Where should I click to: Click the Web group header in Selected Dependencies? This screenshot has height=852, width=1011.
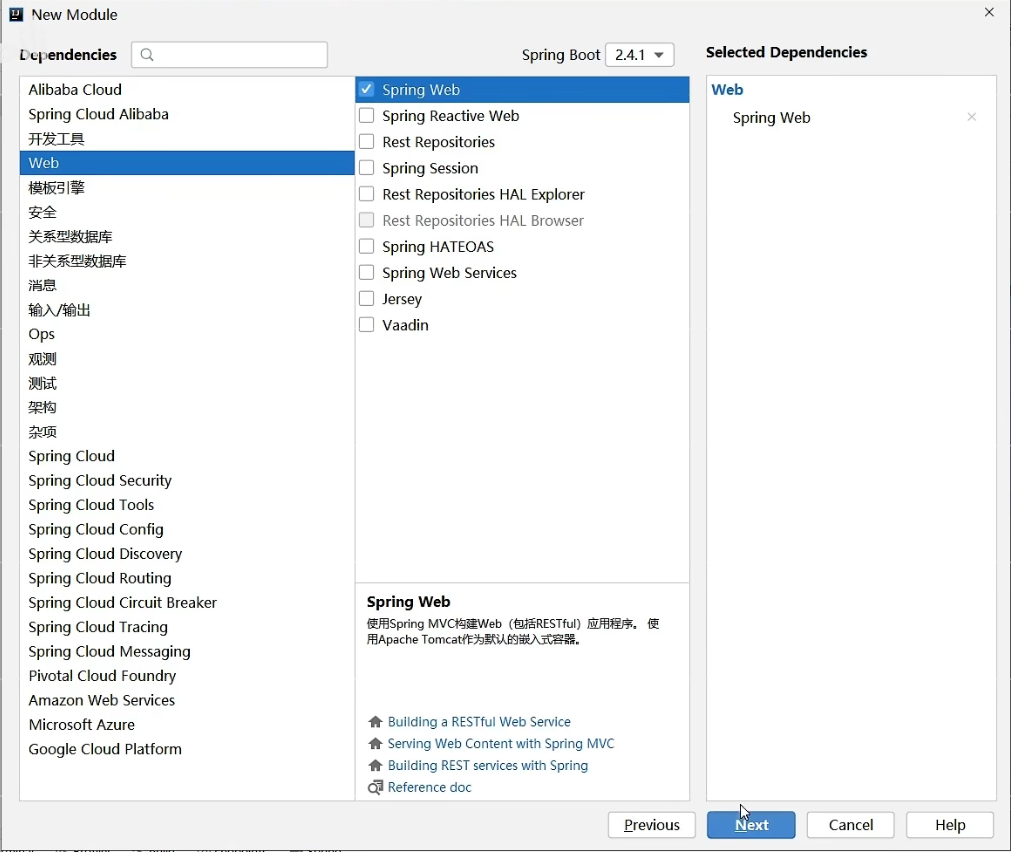pos(727,90)
